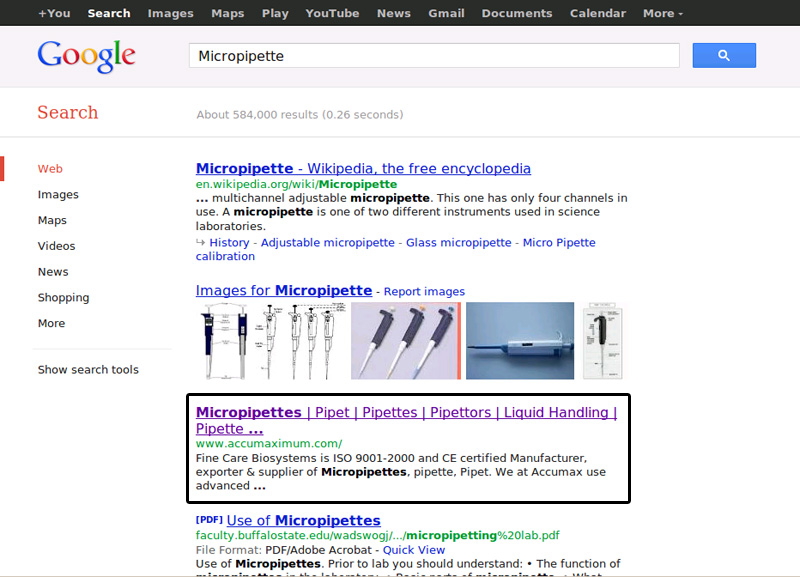The image size is (800, 577).
Task: Open the line-drawing pipettes thumbnail
Action: [x=302, y=341]
